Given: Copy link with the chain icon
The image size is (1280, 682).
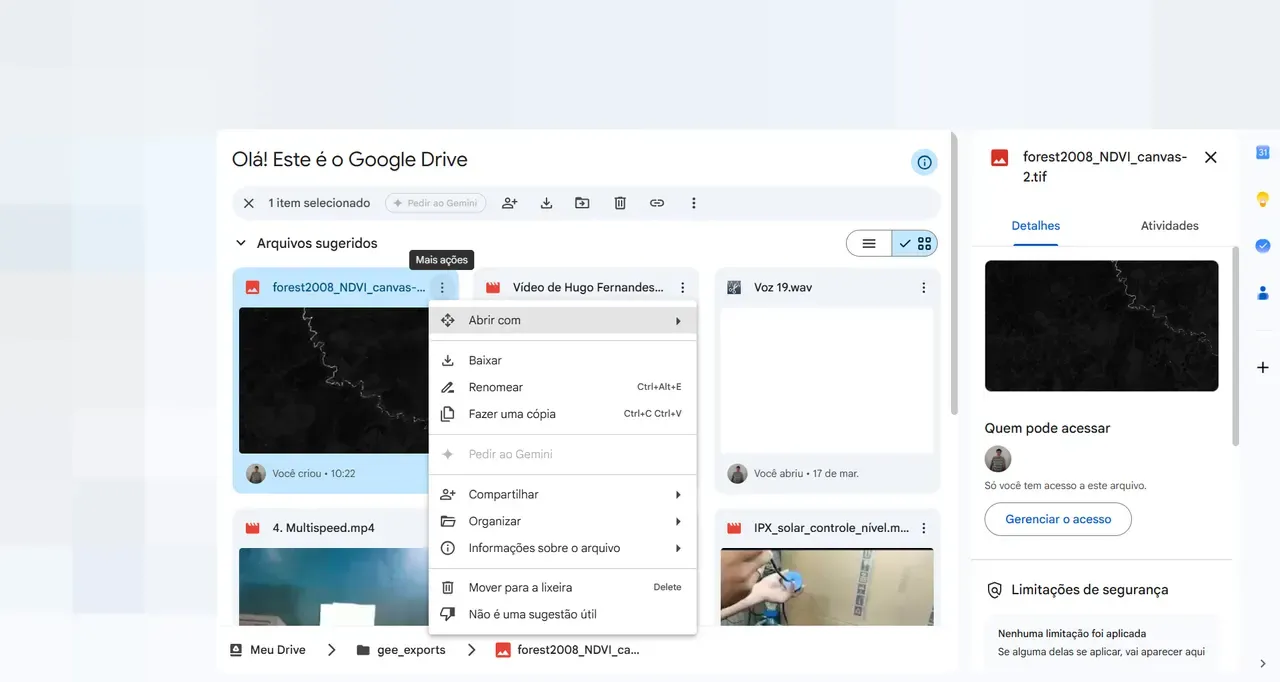Looking at the screenshot, I should tap(657, 203).
